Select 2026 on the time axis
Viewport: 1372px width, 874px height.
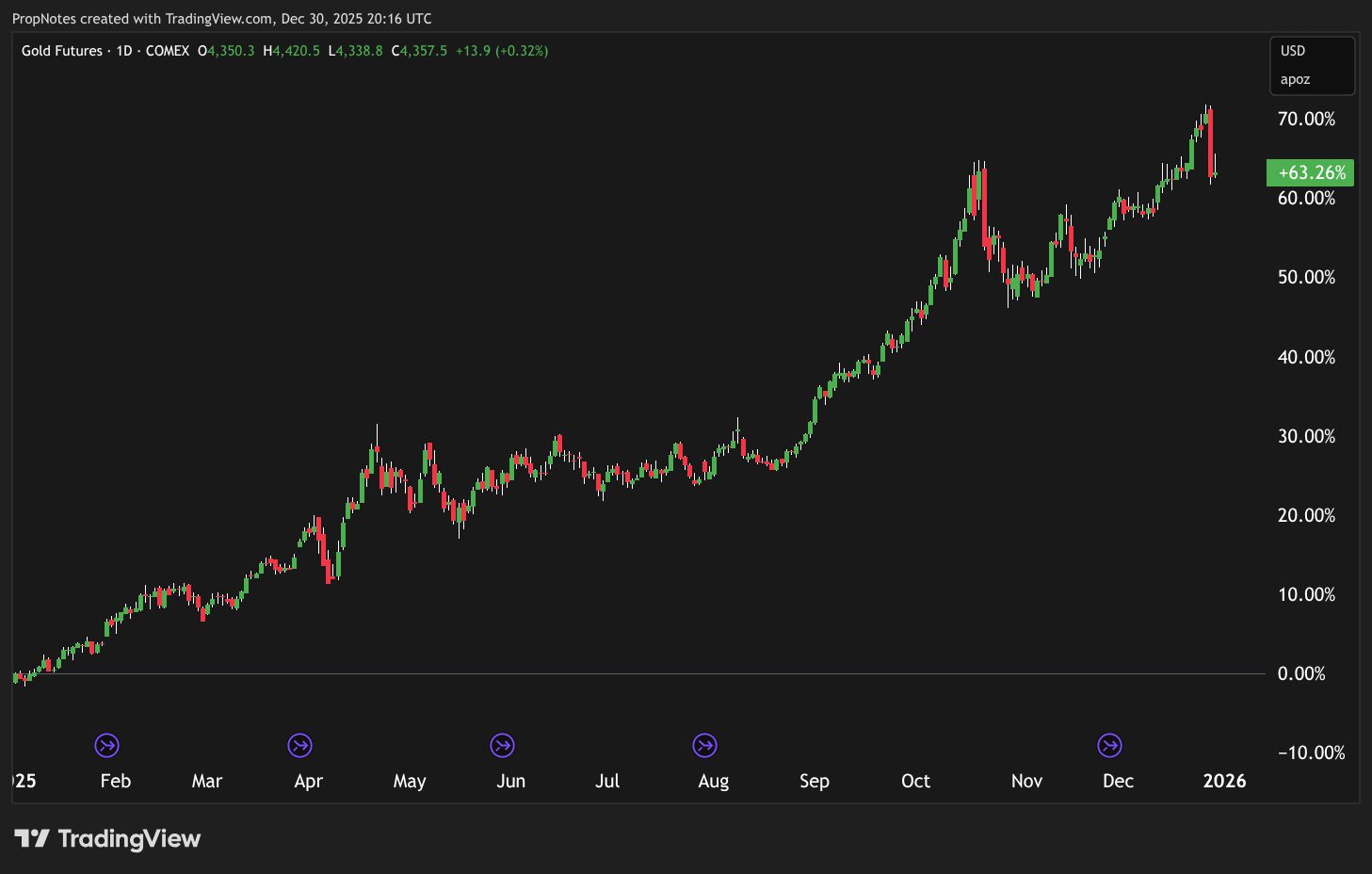1224,781
